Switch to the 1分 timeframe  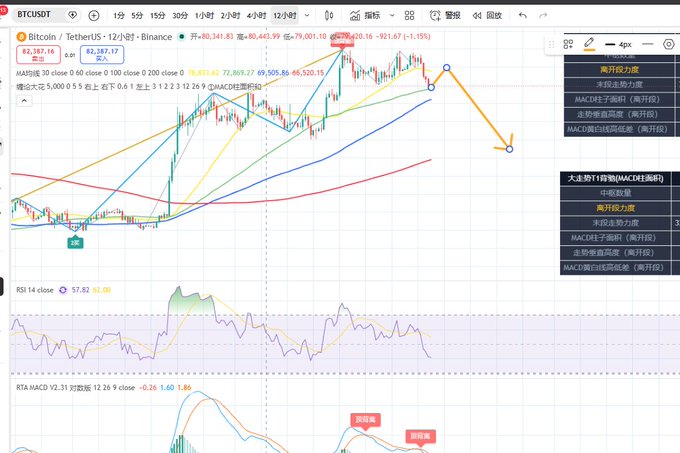(119, 16)
